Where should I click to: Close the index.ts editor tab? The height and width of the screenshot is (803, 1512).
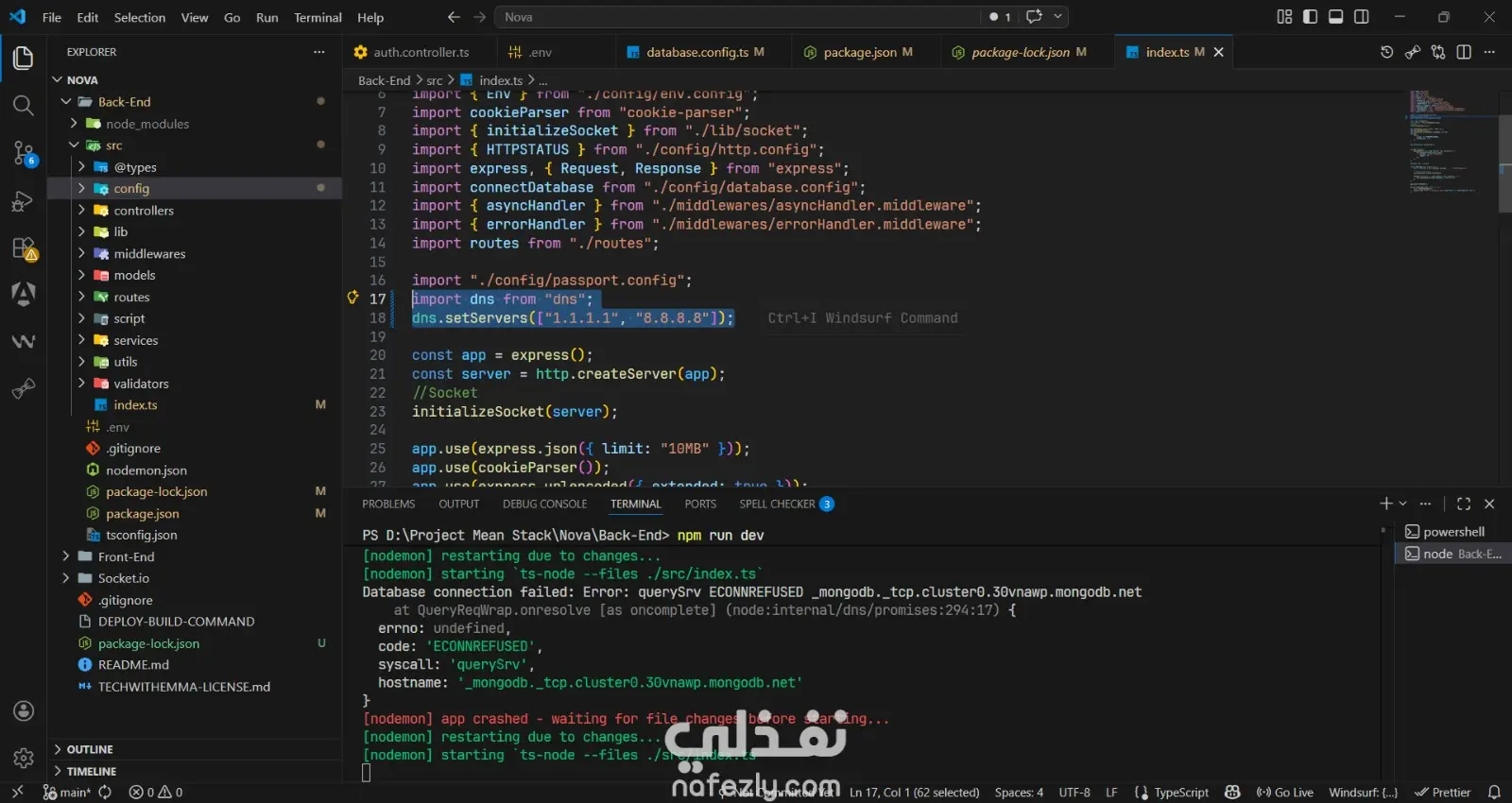[1219, 52]
